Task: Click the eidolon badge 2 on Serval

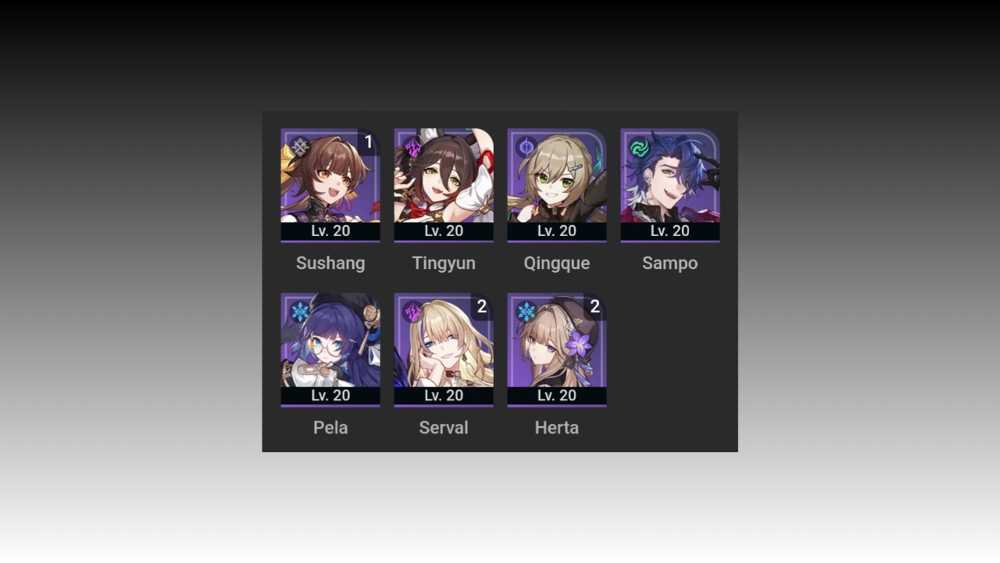Action: 482,306
